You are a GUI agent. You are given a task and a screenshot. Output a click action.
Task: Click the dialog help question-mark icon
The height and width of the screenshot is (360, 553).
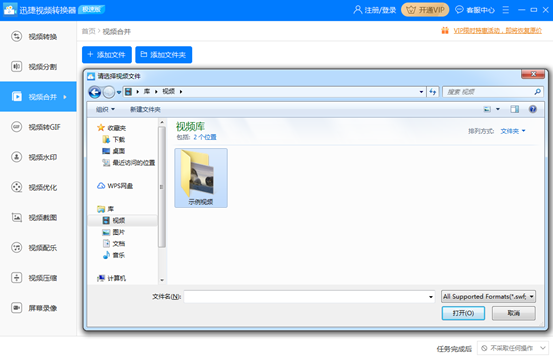tap(533, 109)
